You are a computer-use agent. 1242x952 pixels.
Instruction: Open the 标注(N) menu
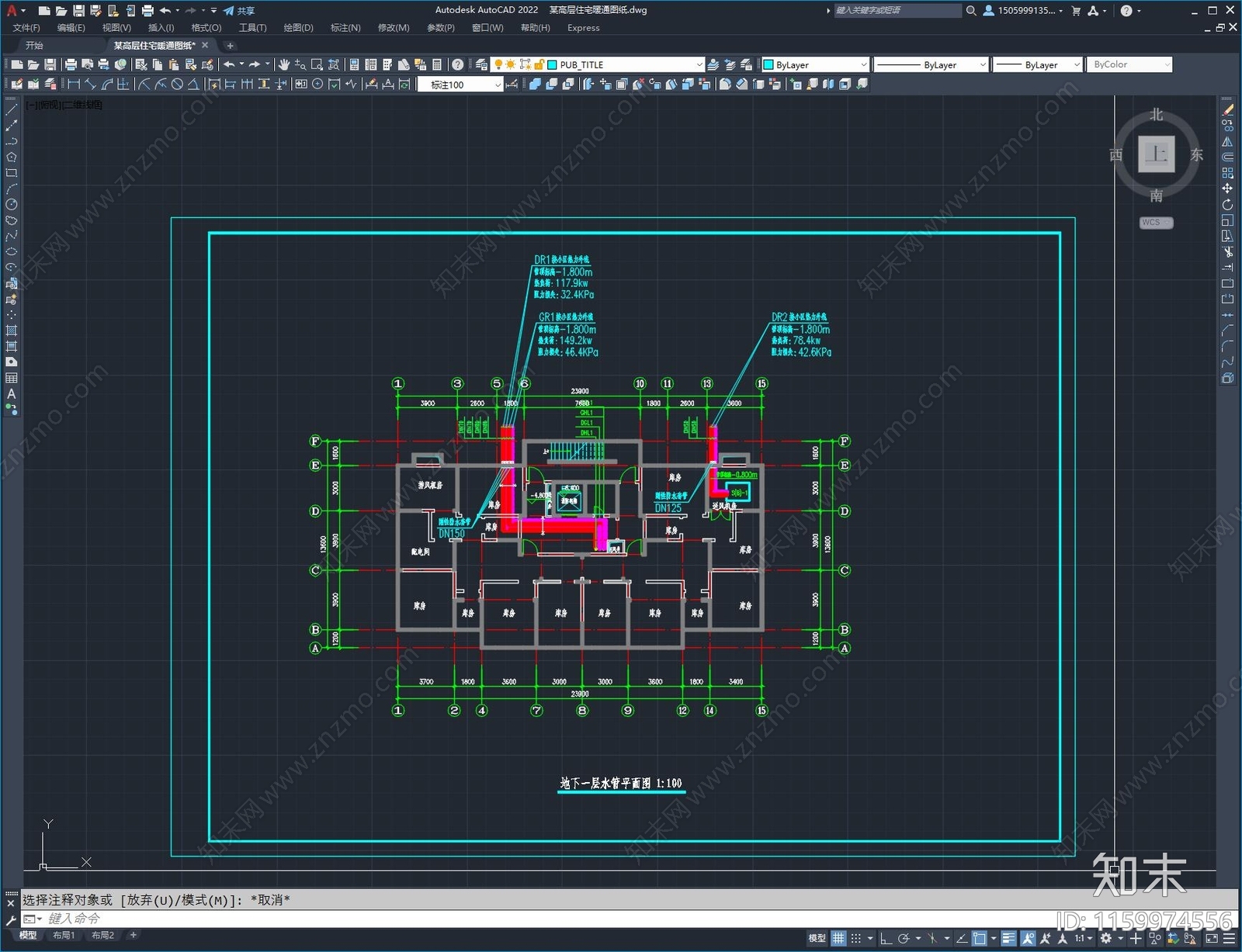coord(345,28)
